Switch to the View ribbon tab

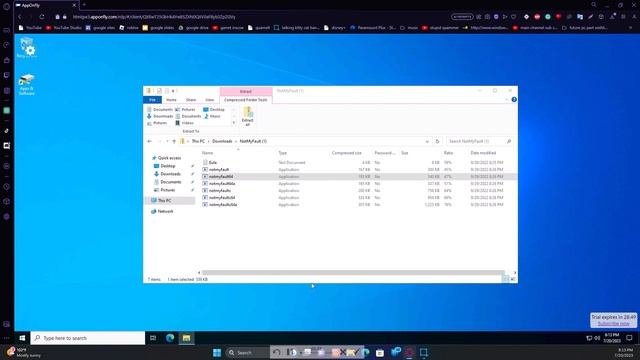point(209,100)
